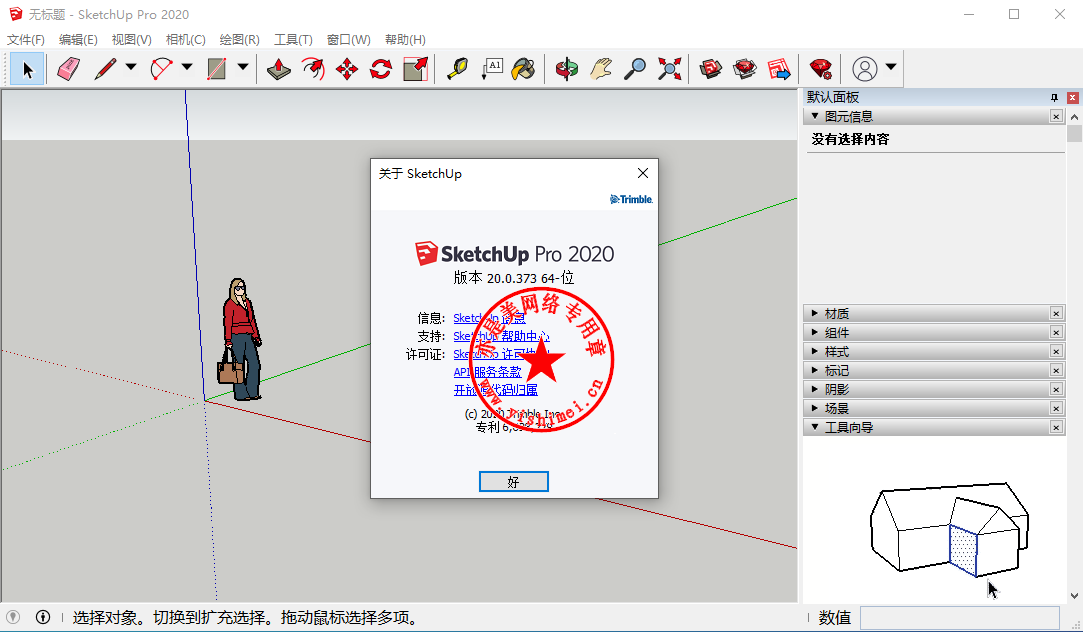Select the Line pencil tool
Viewport: 1083px width, 632px height.
[x=105, y=69]
